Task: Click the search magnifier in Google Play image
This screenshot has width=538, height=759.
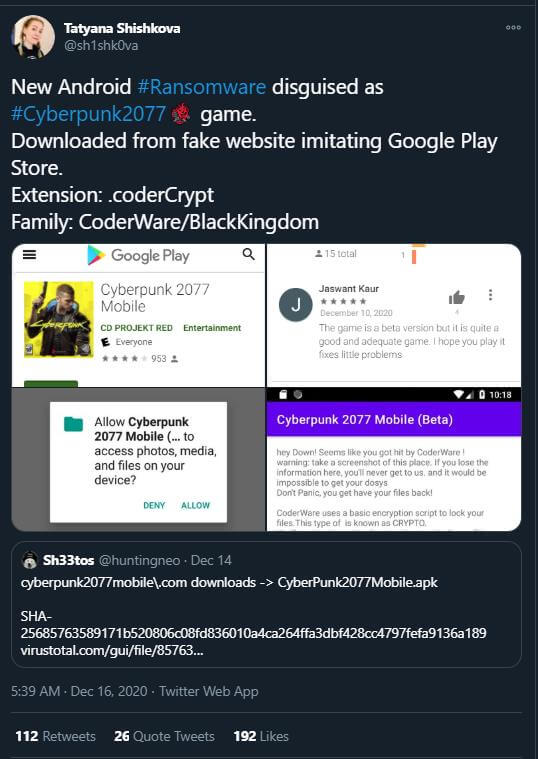Action: 248,254
